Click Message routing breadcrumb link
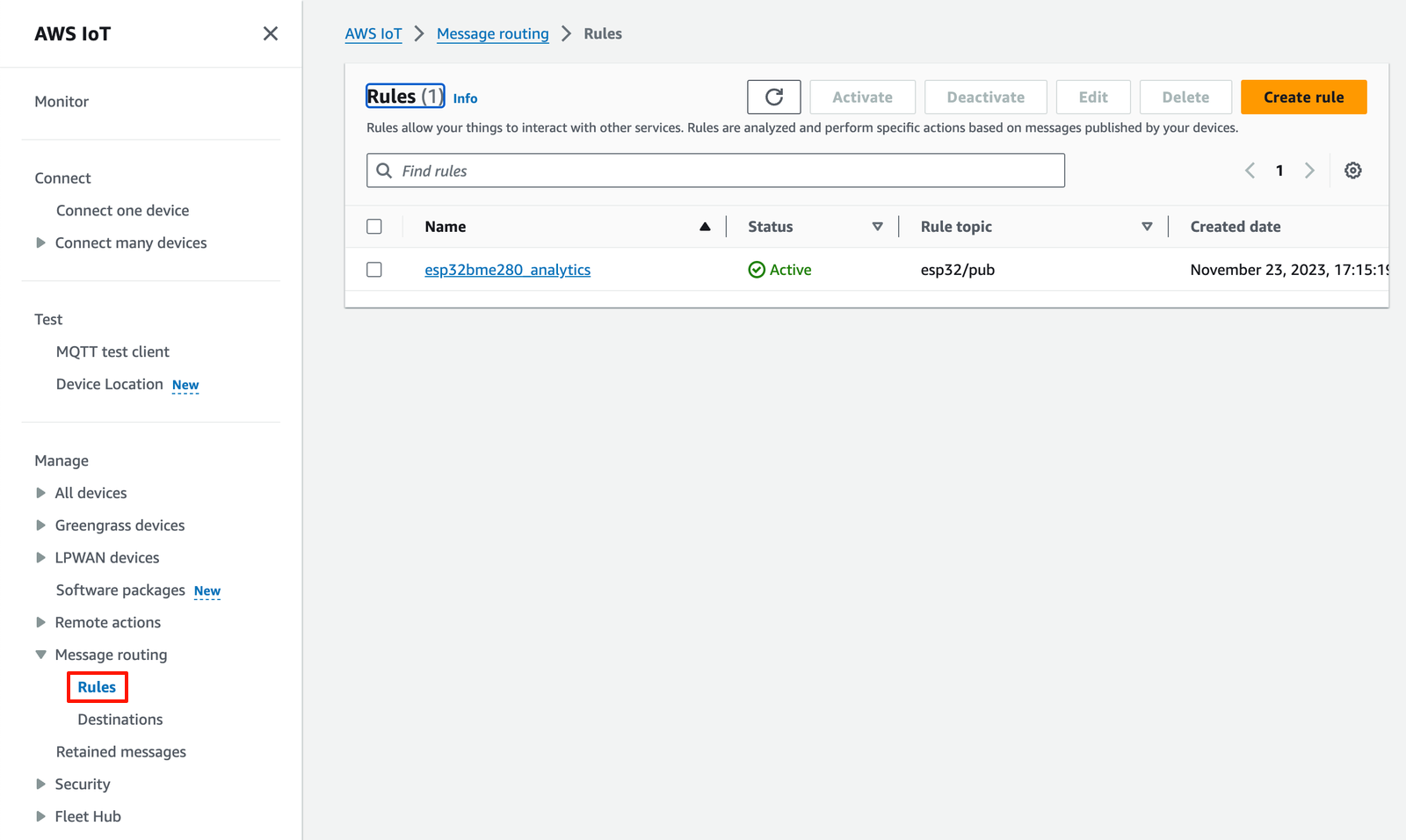 (492, 33)
